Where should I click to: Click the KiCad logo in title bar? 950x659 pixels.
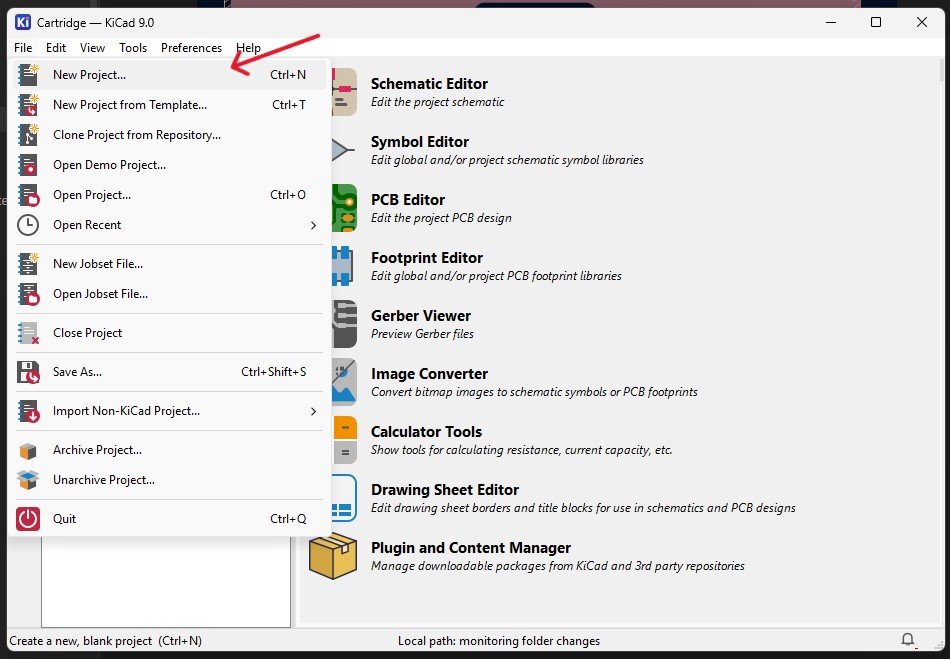tap(23, 22)
